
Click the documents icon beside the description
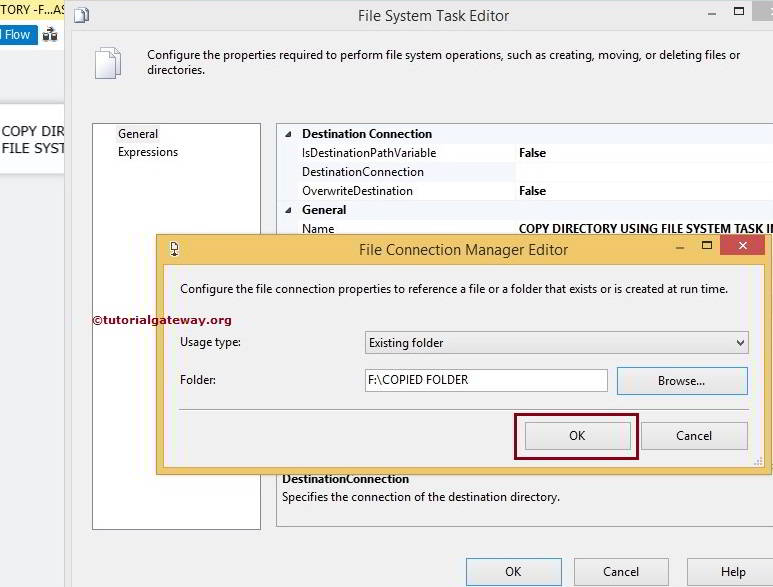pos(108,63)
